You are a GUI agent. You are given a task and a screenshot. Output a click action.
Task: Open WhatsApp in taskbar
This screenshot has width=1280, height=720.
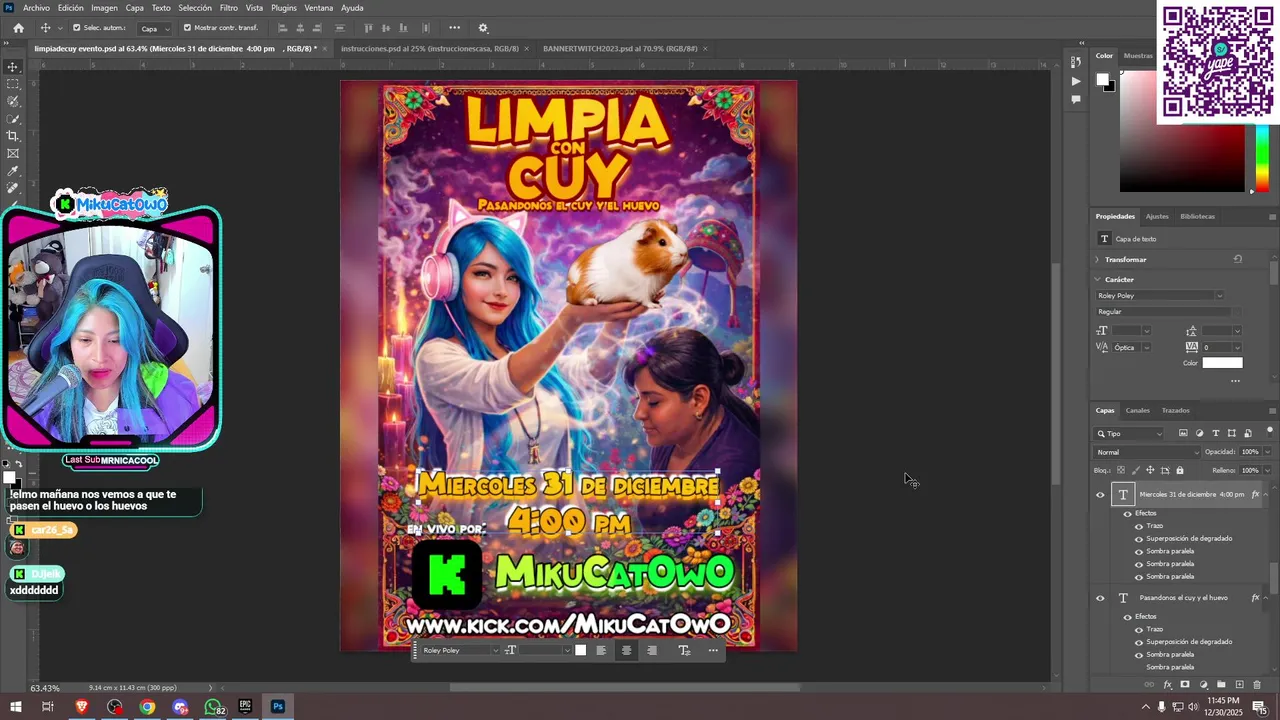tap(213, 707)
